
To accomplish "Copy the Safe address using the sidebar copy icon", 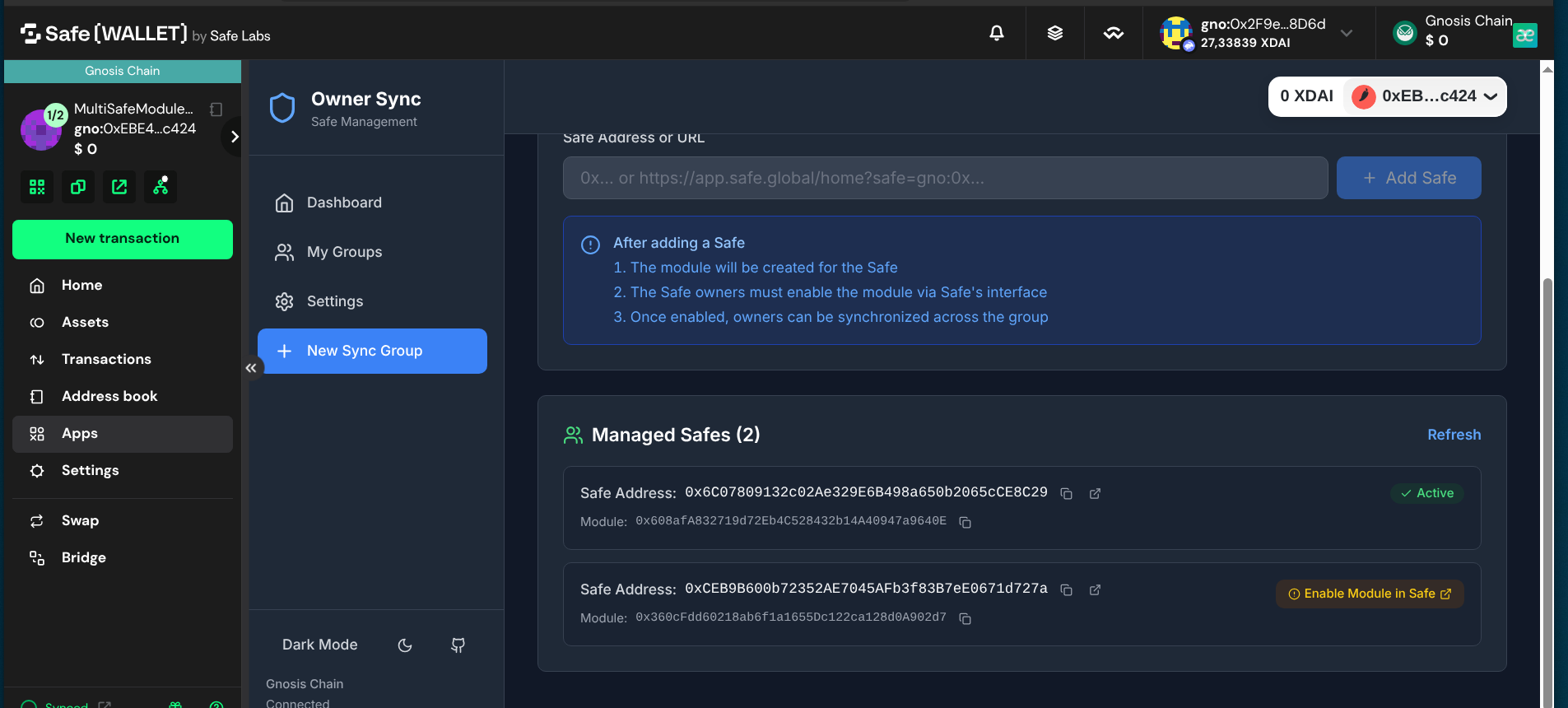I will [x=78, y=187].
